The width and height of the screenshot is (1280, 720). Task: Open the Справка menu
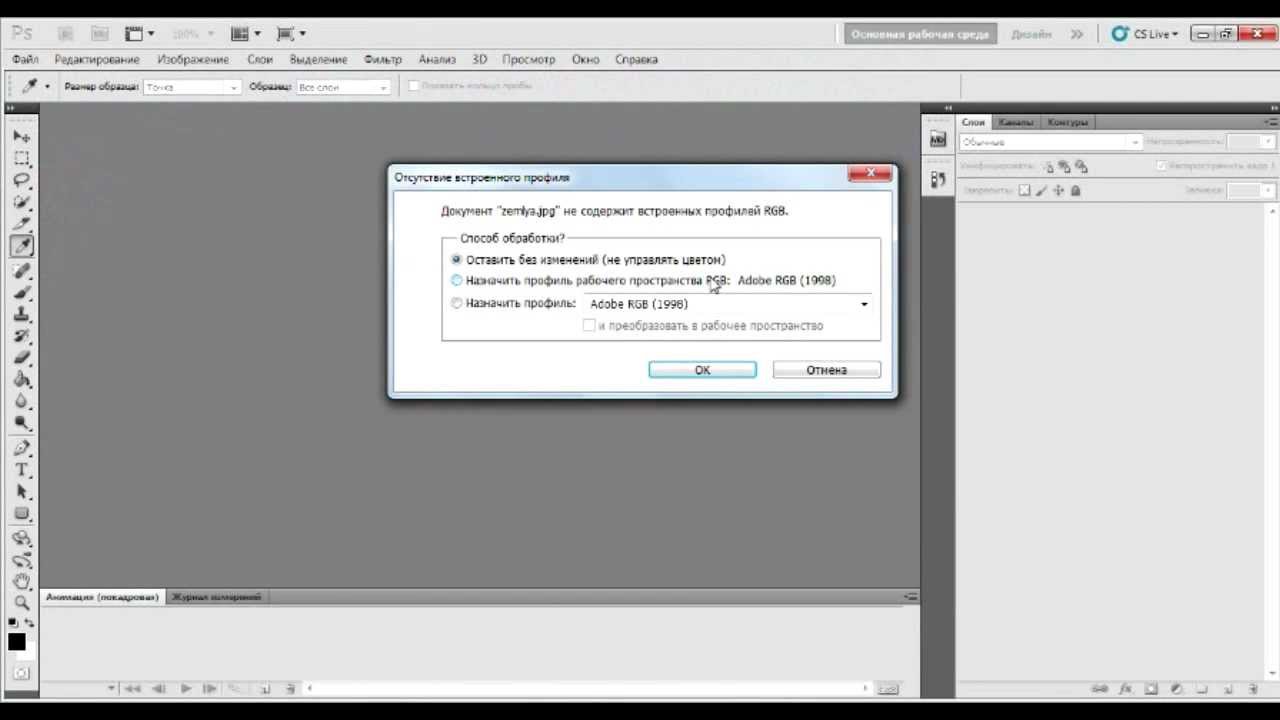(636, 60)
